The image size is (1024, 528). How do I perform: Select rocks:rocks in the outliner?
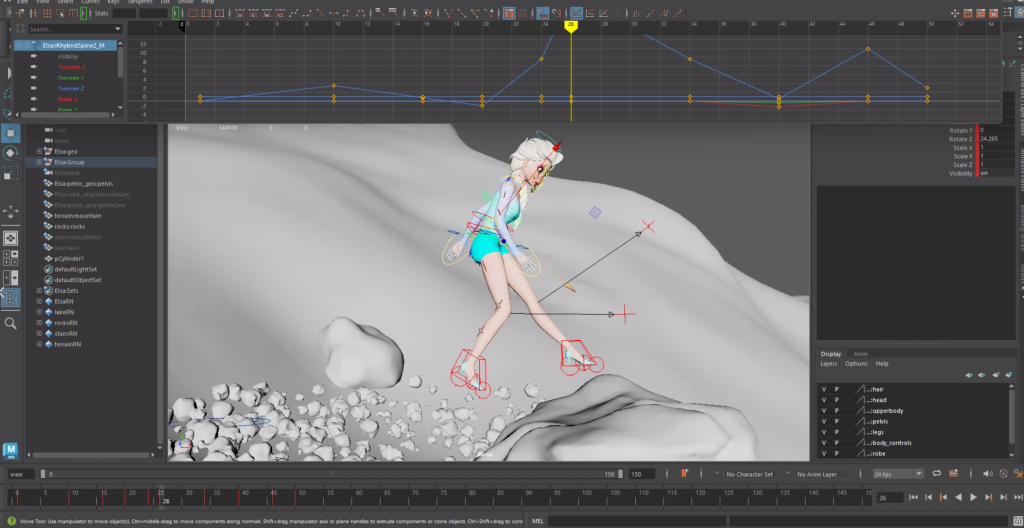pyautogui.click(x=70, y=226)
